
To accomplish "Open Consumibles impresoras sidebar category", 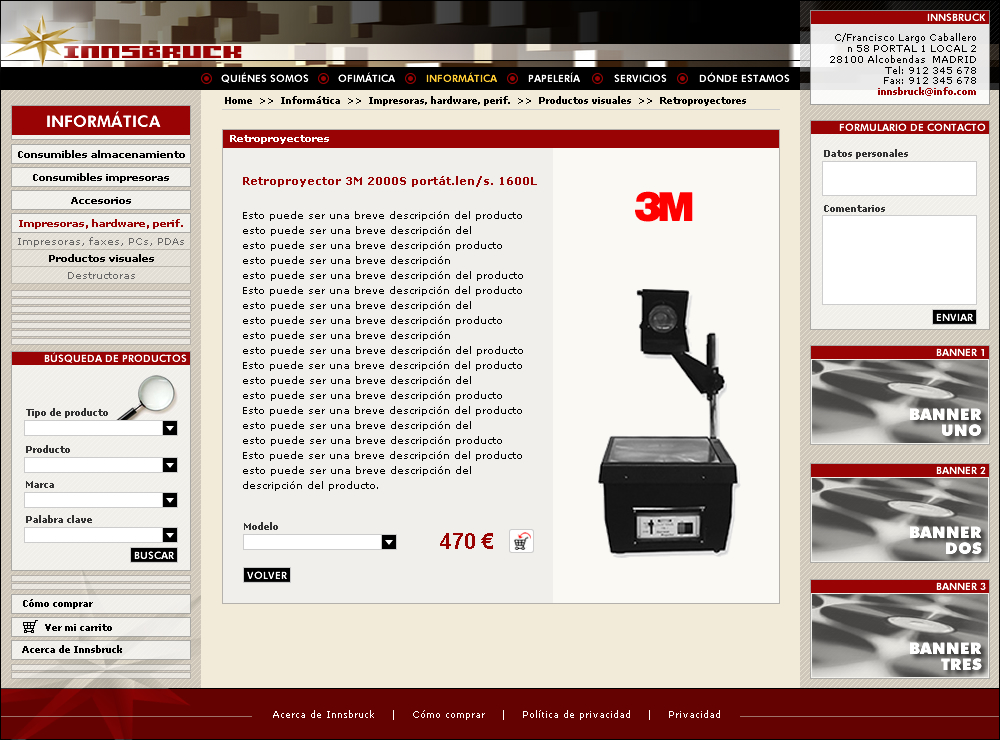I will tap(101, 177).
